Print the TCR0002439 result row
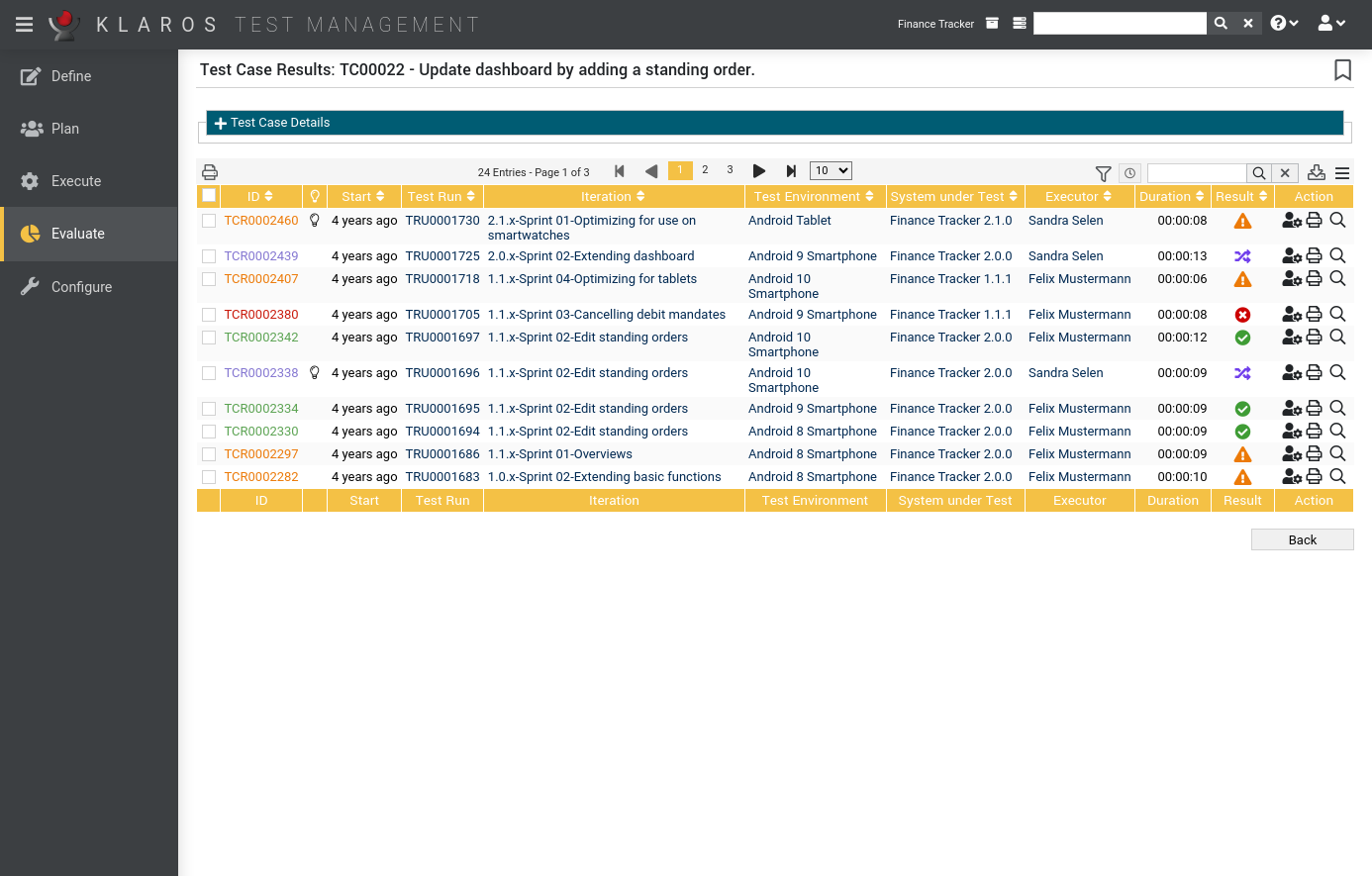The image size is (1372, 876). [1315, 256]
